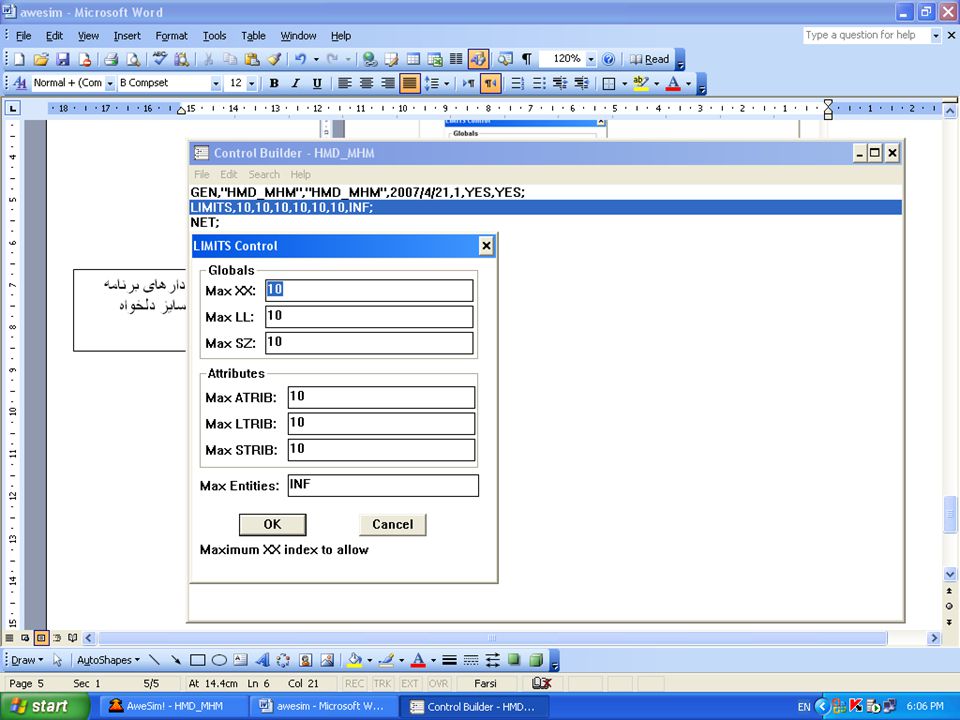Insert an Excel worksheet
The height and width of the screenshot is (720, 960).
click(x=435, y=59)
